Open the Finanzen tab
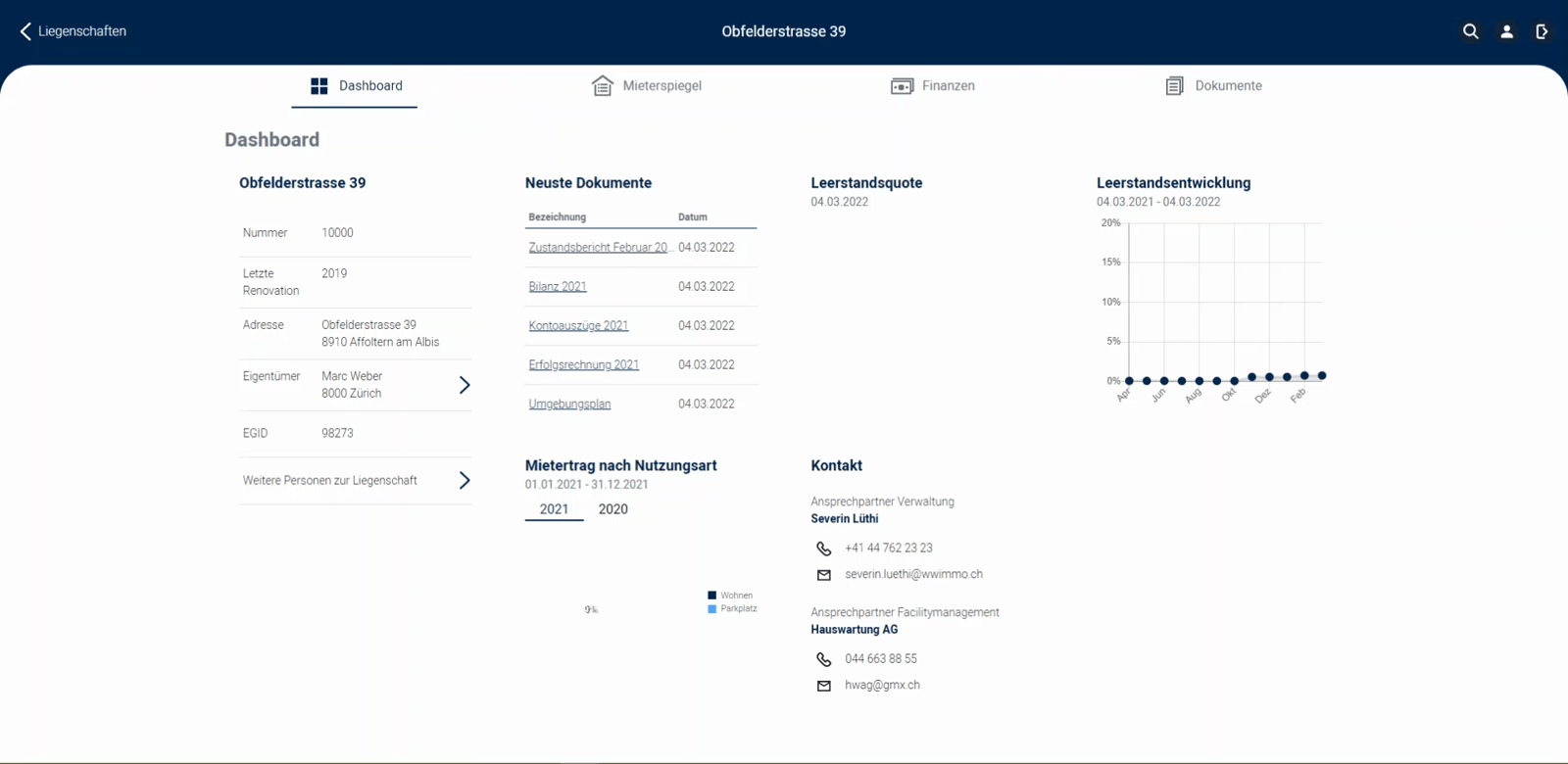 [933, 86]
